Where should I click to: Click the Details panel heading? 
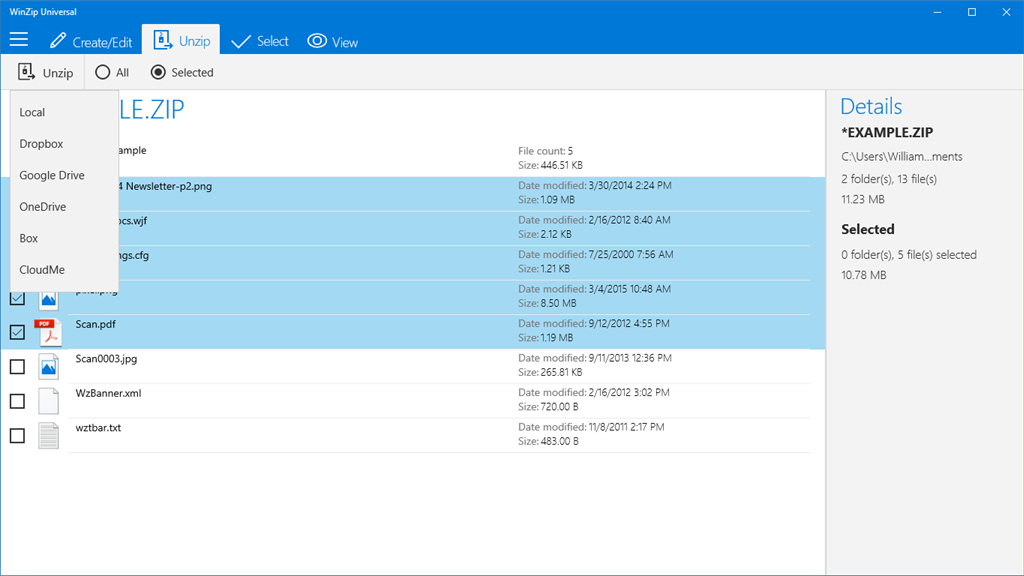pos(871,106)
